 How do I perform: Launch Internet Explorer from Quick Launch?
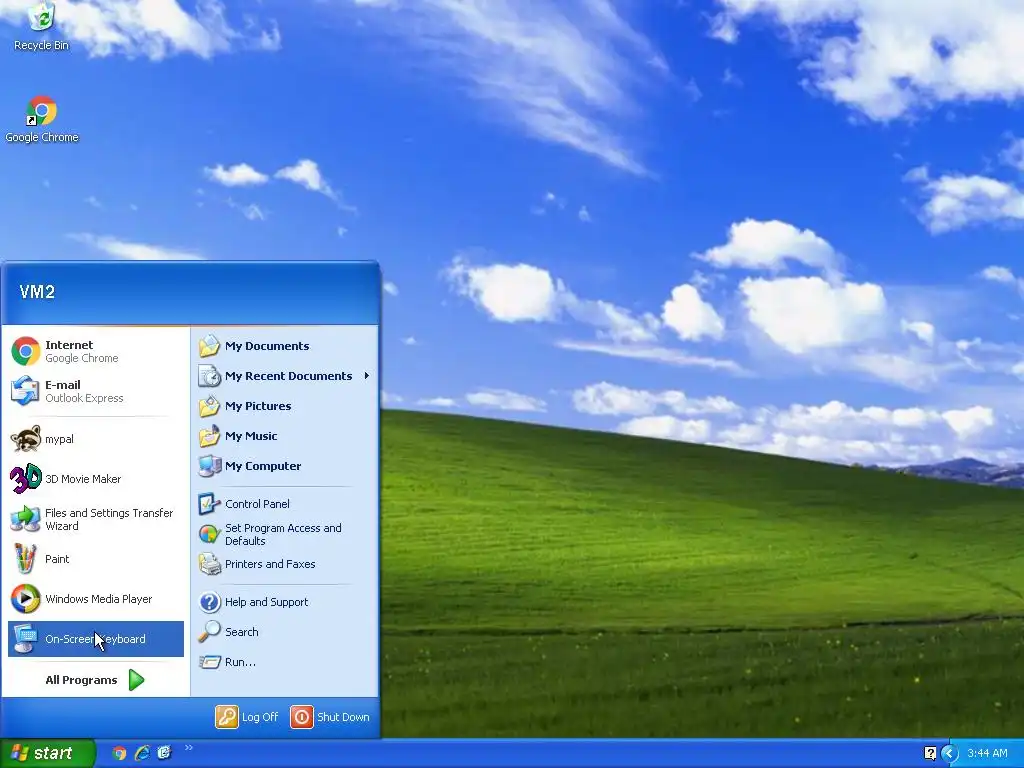tap(142, 754)
